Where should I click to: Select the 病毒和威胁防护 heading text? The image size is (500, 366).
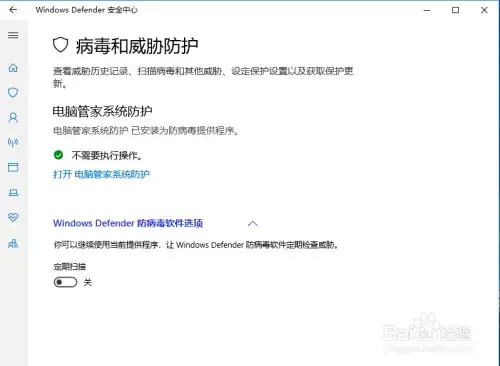point(137,46)
